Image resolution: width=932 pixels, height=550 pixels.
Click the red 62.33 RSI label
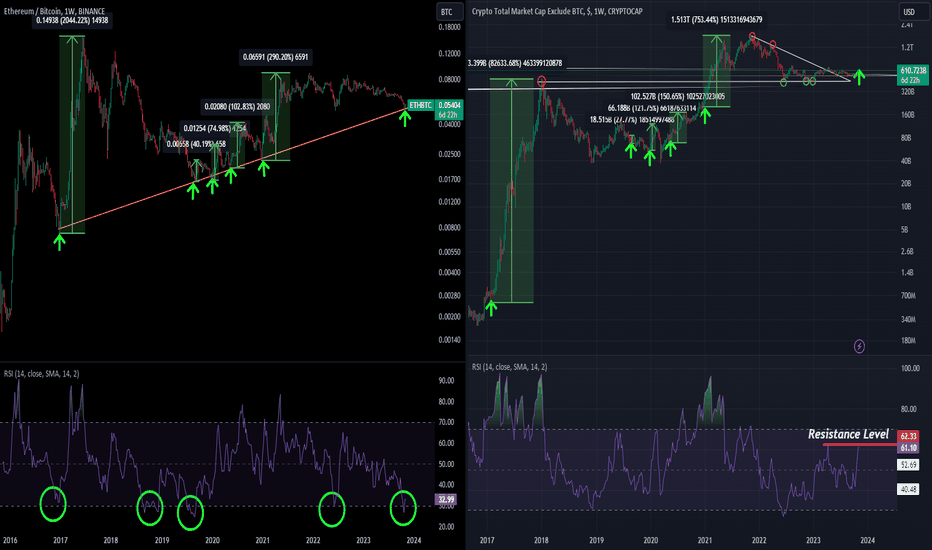point(908,436)
